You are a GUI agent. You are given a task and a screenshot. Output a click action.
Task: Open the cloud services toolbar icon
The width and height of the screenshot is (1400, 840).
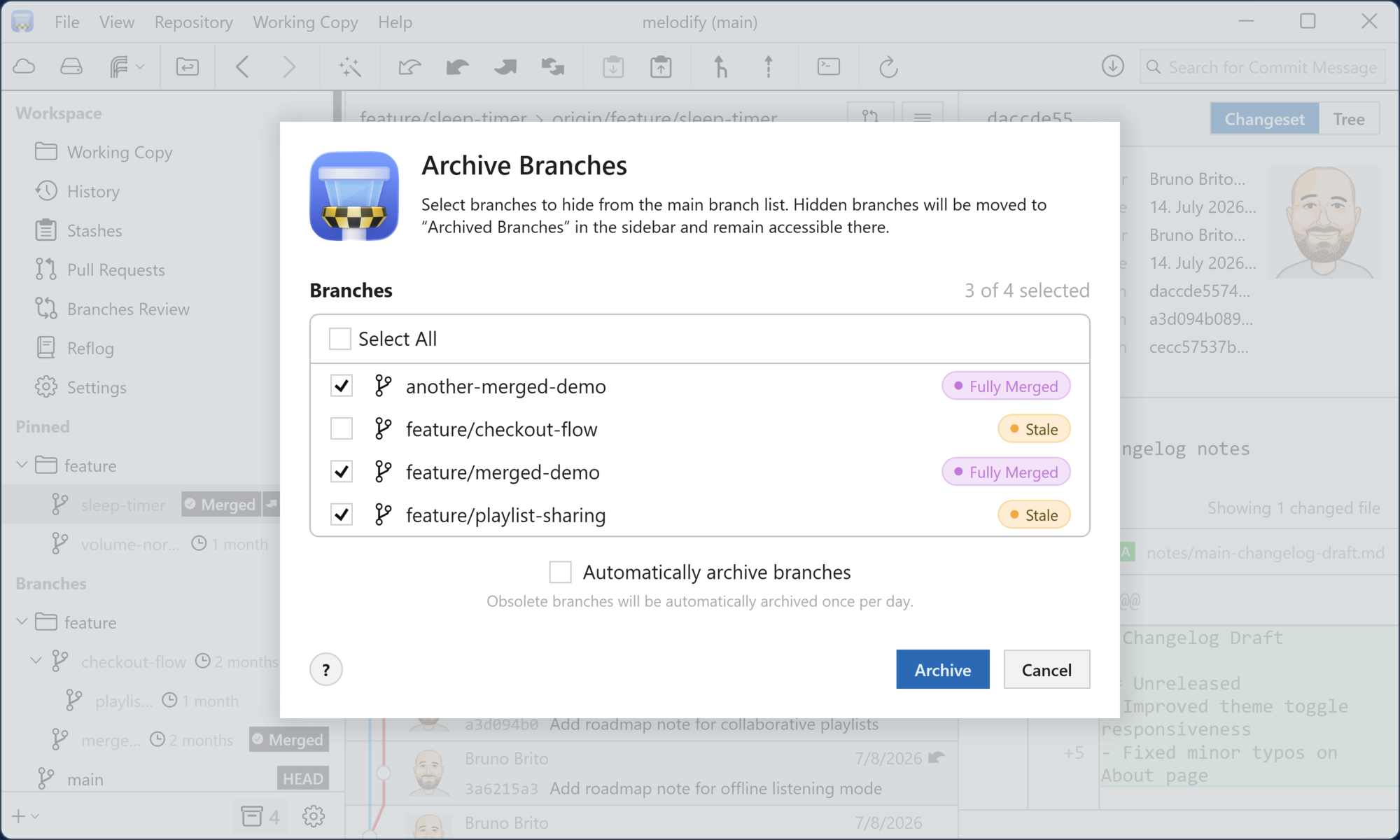pyautogui.click(x=24, y=66)
